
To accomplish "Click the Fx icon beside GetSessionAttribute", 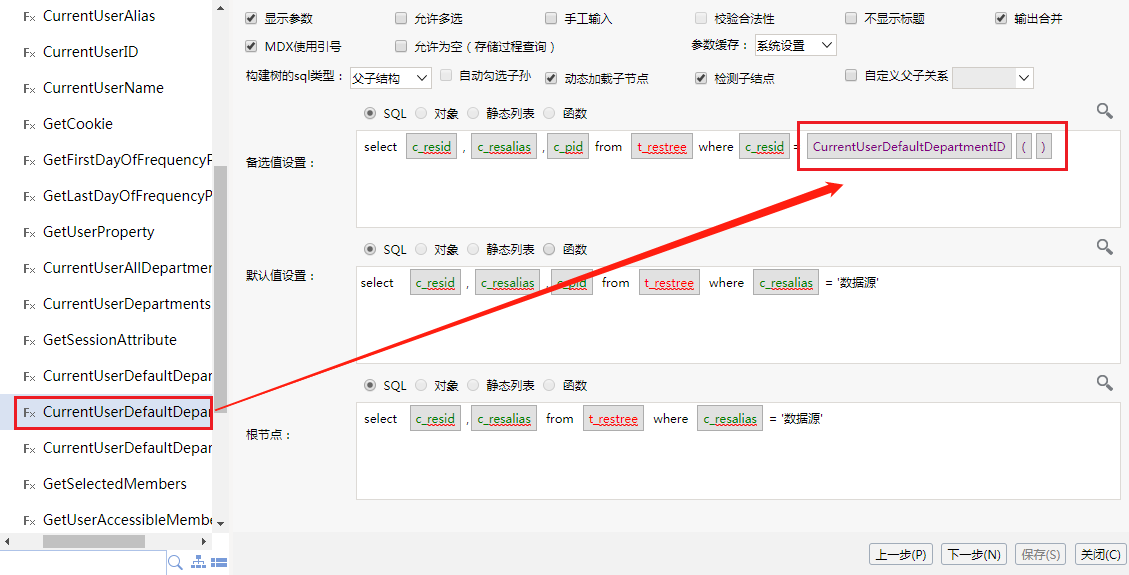I will point(30,340).
